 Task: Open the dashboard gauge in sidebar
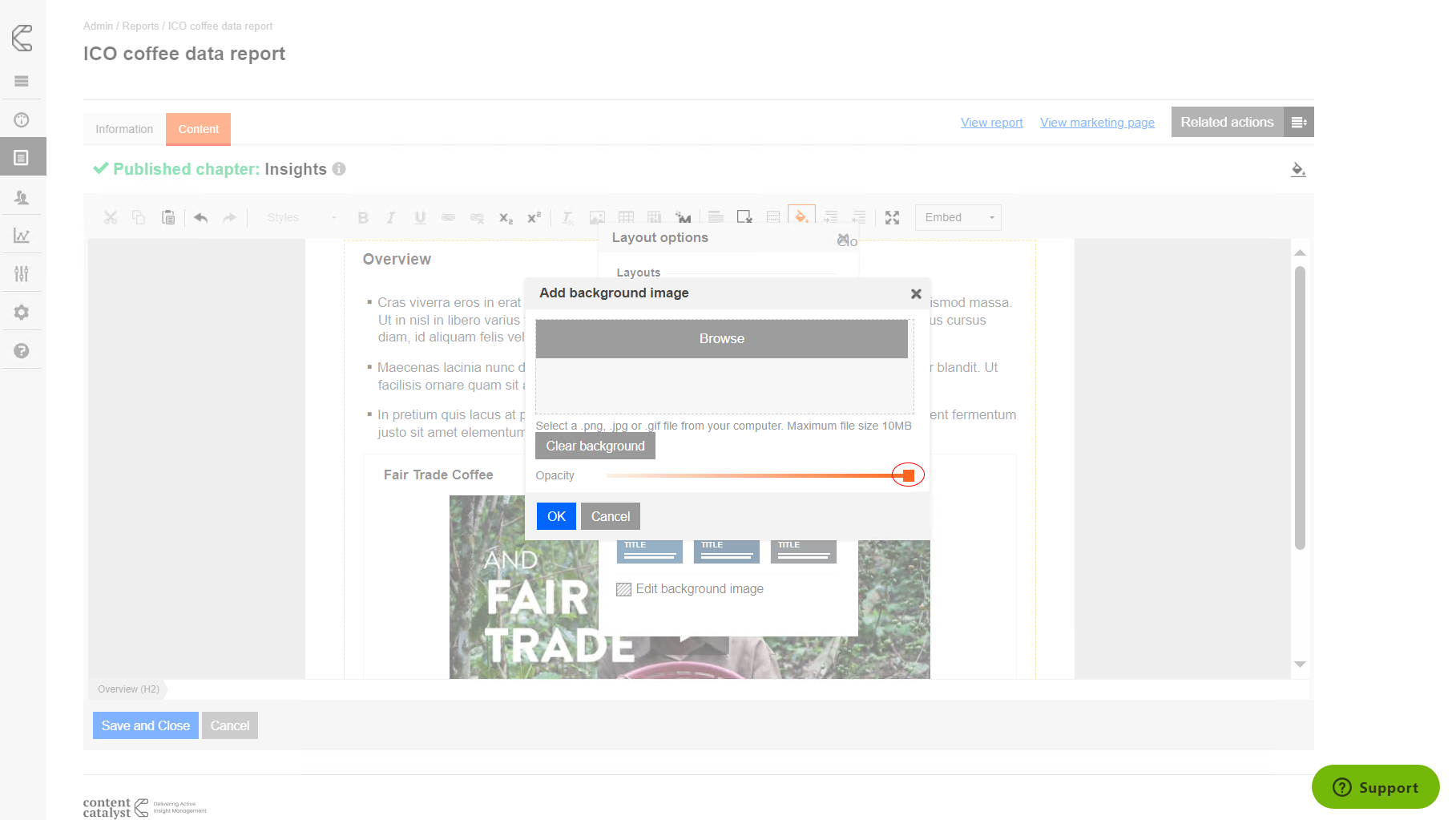point(22,120)
